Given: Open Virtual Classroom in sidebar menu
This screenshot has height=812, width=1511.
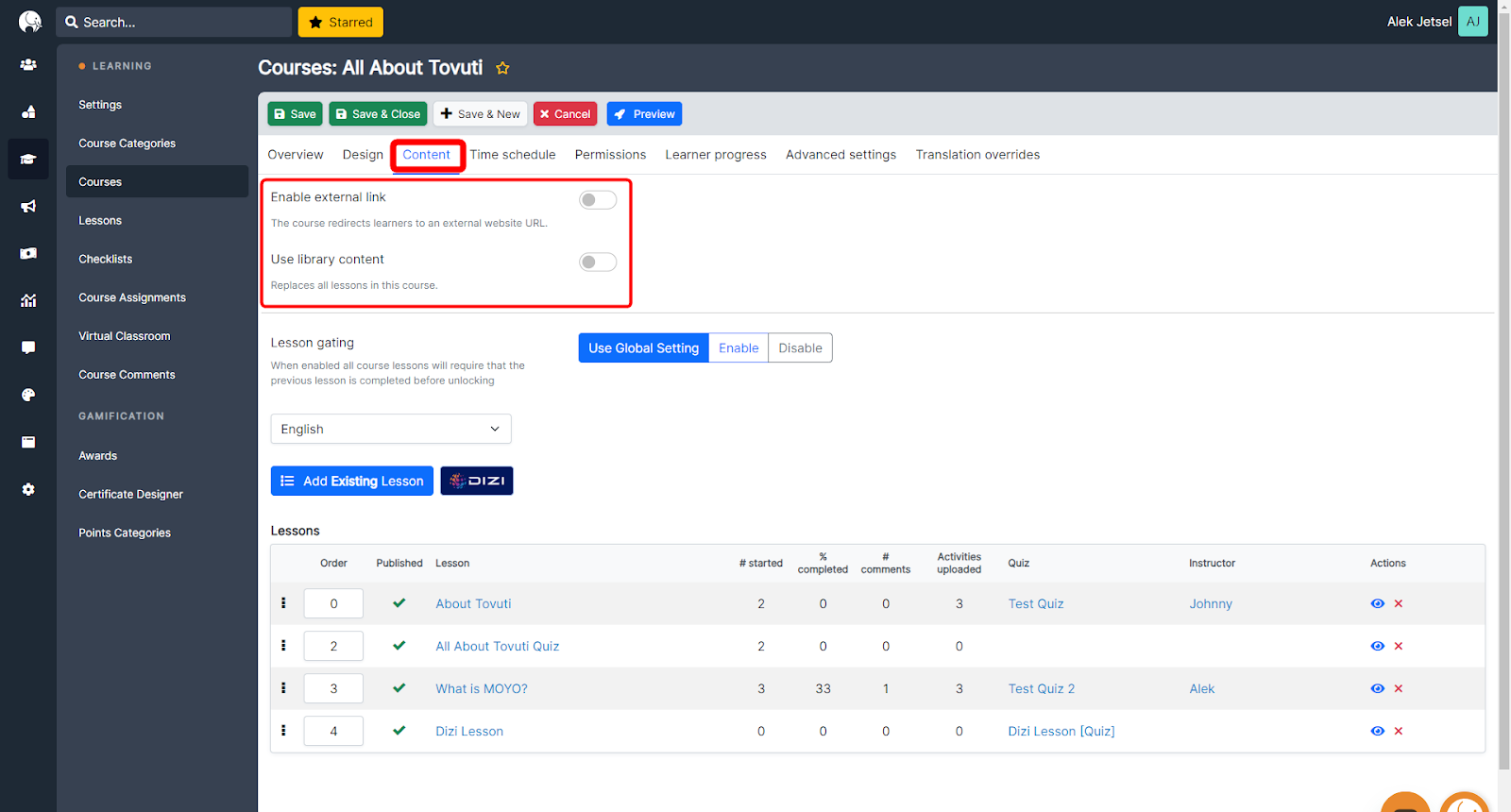Looking at the screenshot, I should (x=125, y=336).
